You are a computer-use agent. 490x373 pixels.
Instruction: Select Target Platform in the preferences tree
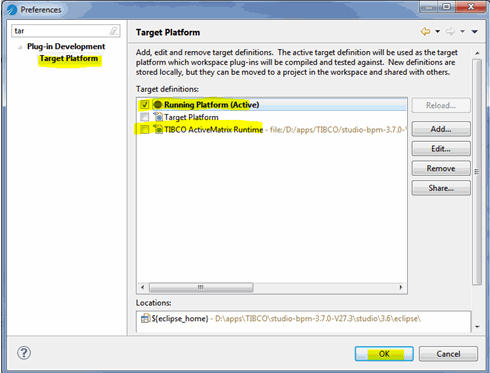(x=69, y=59)
